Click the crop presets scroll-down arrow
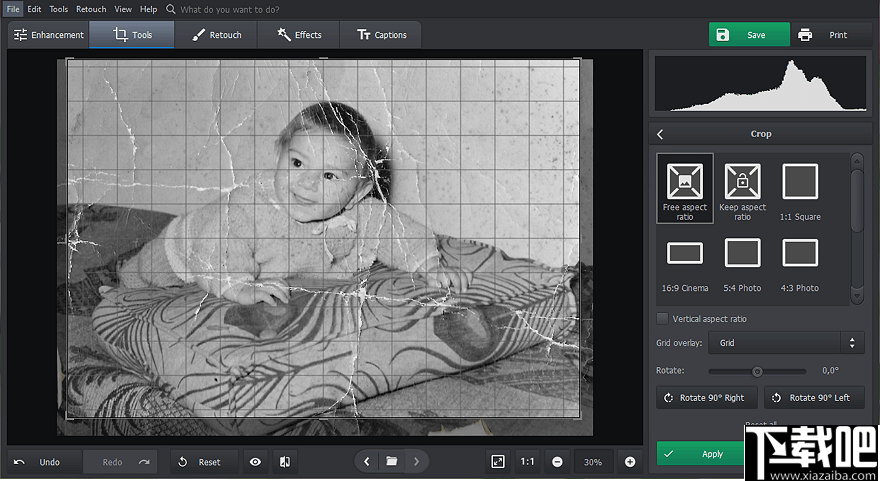Screen dimensions: 880x481 click(x=857, y=296)
